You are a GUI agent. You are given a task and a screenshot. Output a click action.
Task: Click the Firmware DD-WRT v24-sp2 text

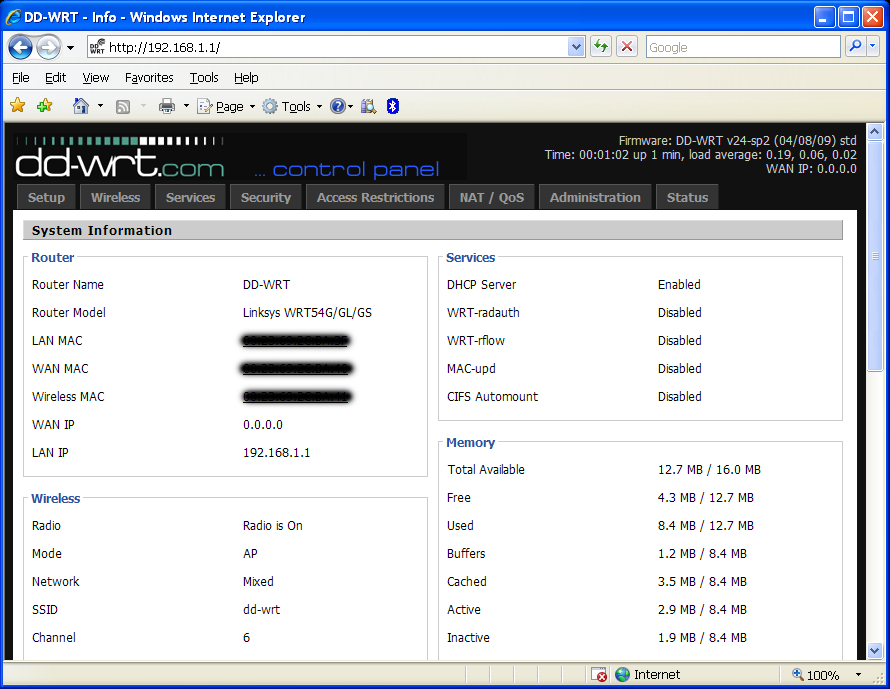737,140
